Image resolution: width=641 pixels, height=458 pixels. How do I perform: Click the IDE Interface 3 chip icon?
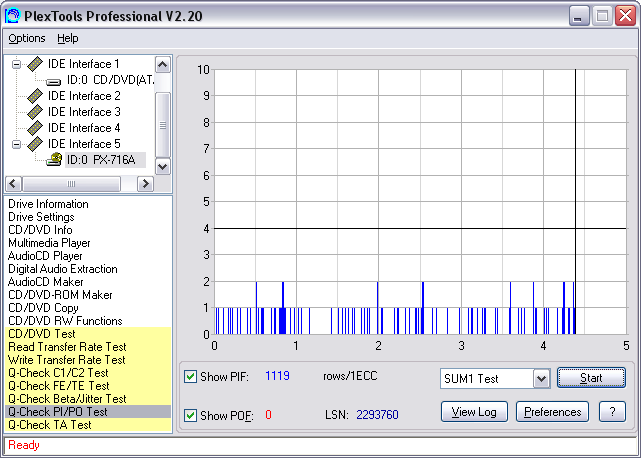(x=35, y=112)
